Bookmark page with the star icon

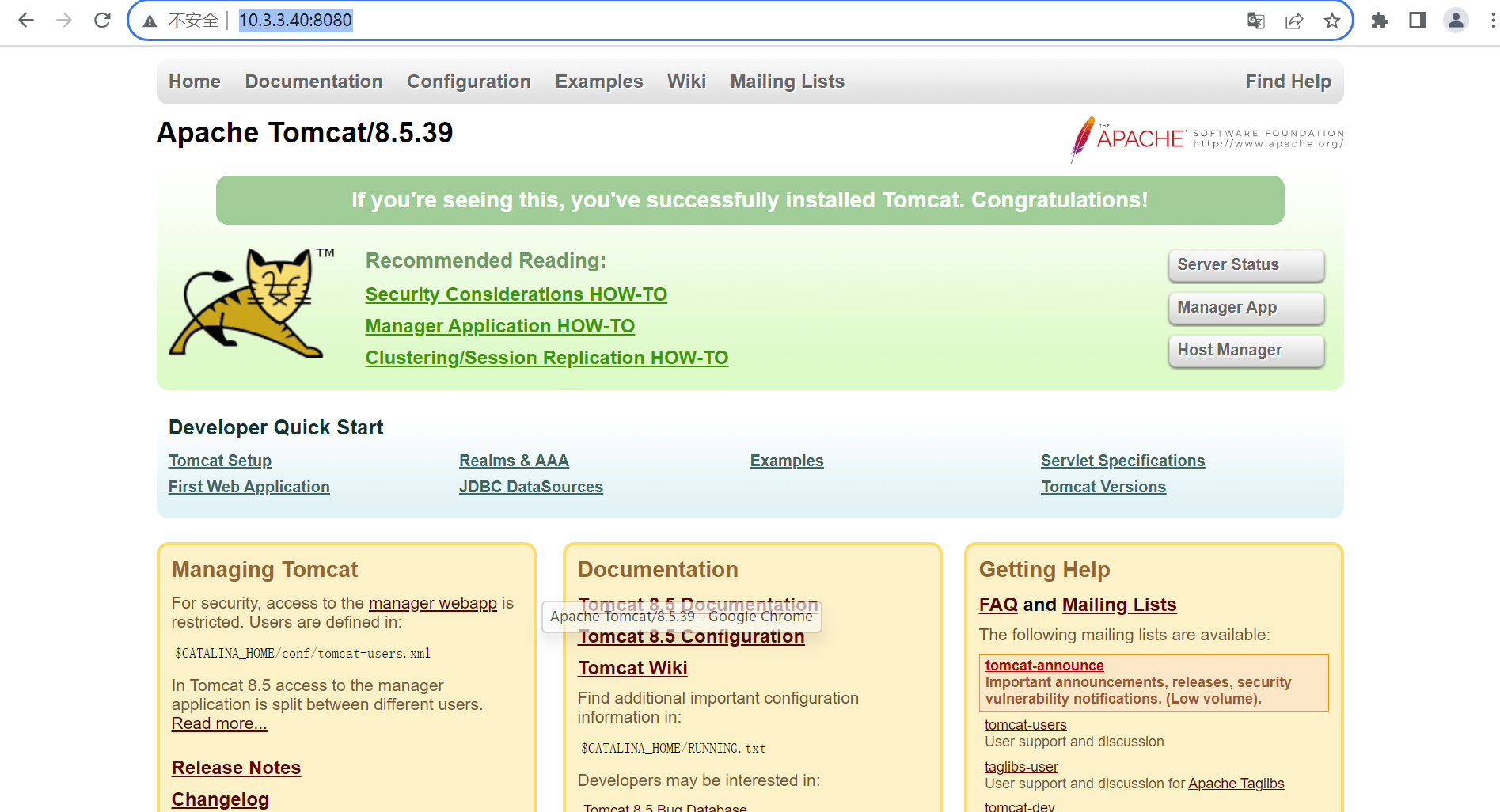[1332, 21]
